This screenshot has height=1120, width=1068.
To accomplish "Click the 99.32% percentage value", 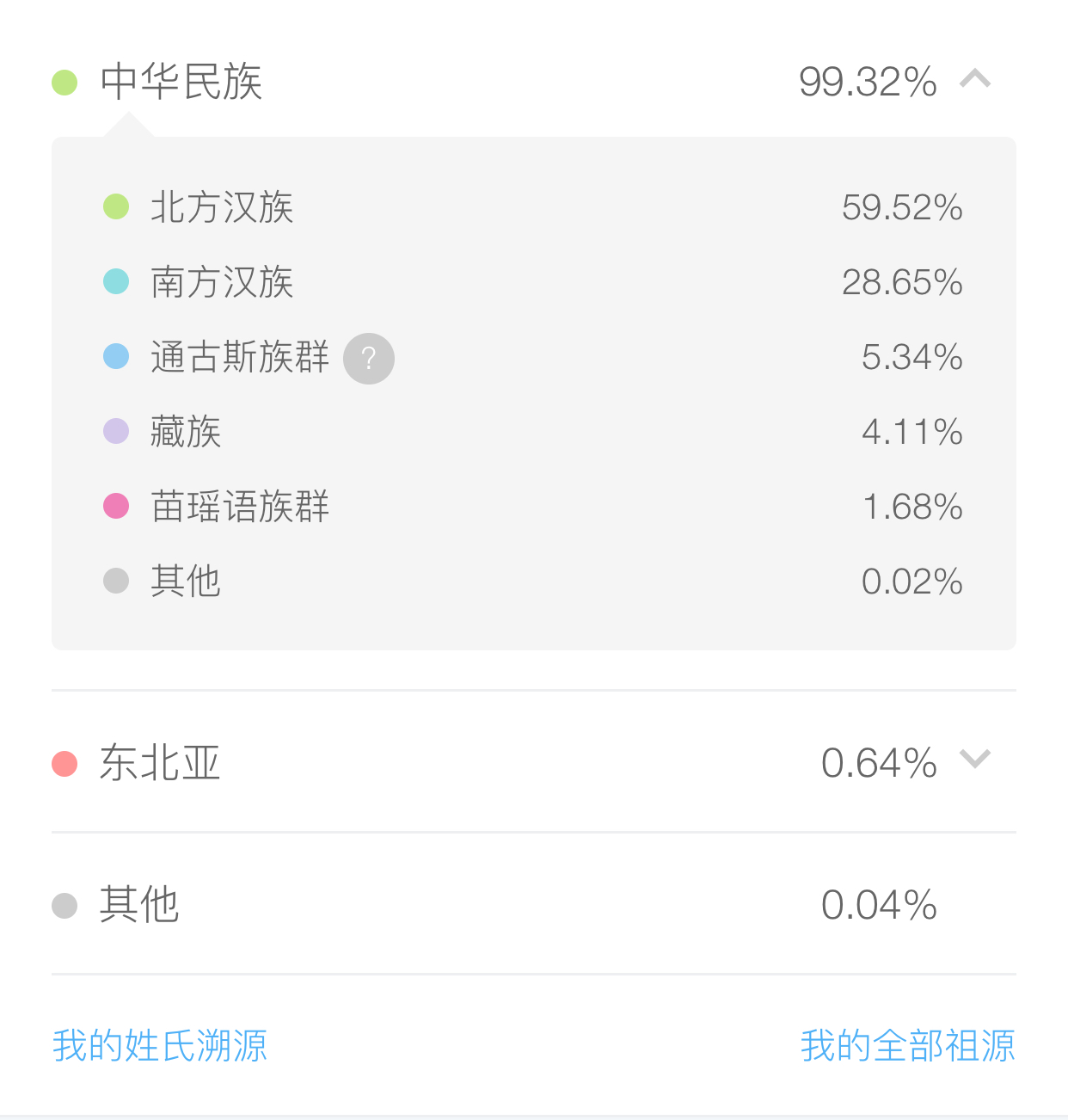I will point(868,83).
